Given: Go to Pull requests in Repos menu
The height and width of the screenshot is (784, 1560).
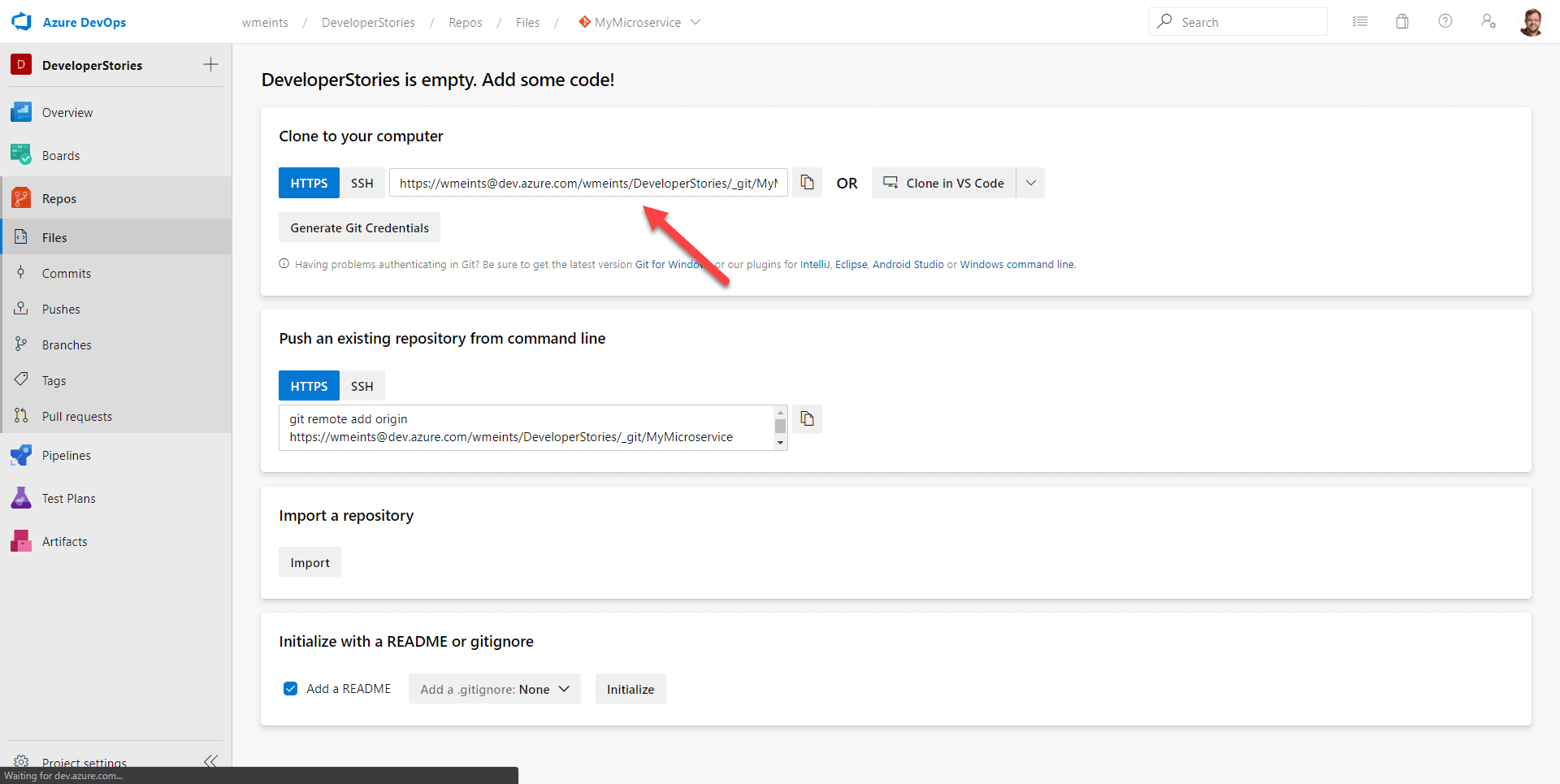Looking at the screenshot, I should [77, 417].
